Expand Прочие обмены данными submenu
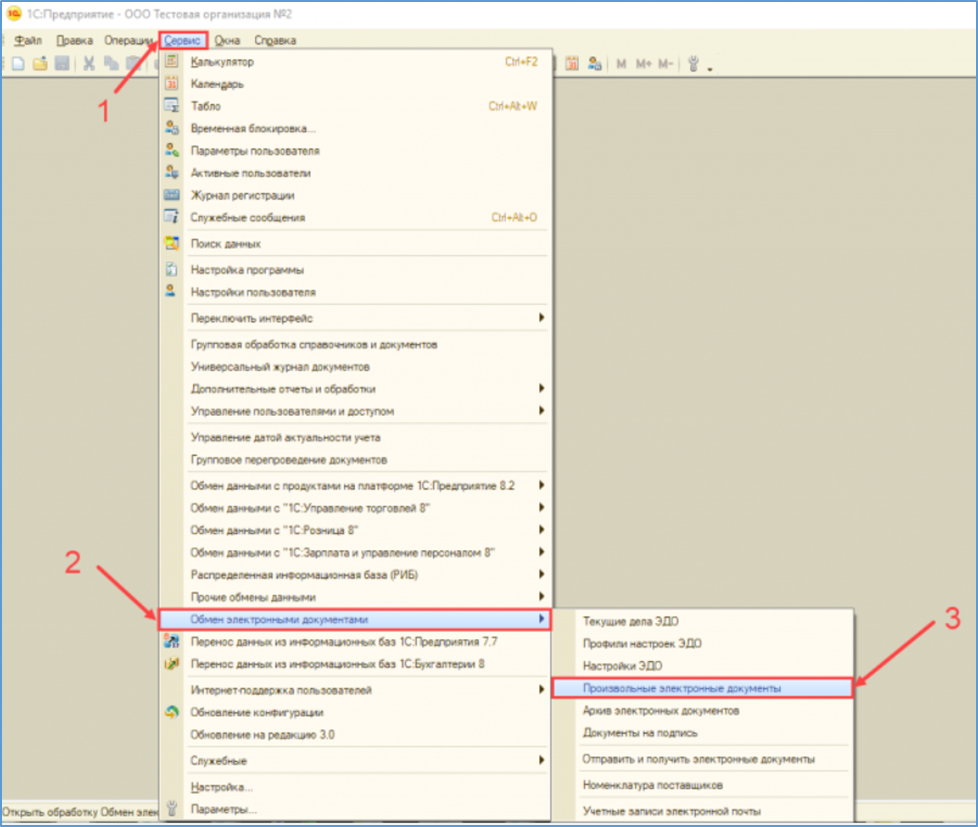Image resolution: width=978 pixels, height=827 pixels. (x=541, y=596)
